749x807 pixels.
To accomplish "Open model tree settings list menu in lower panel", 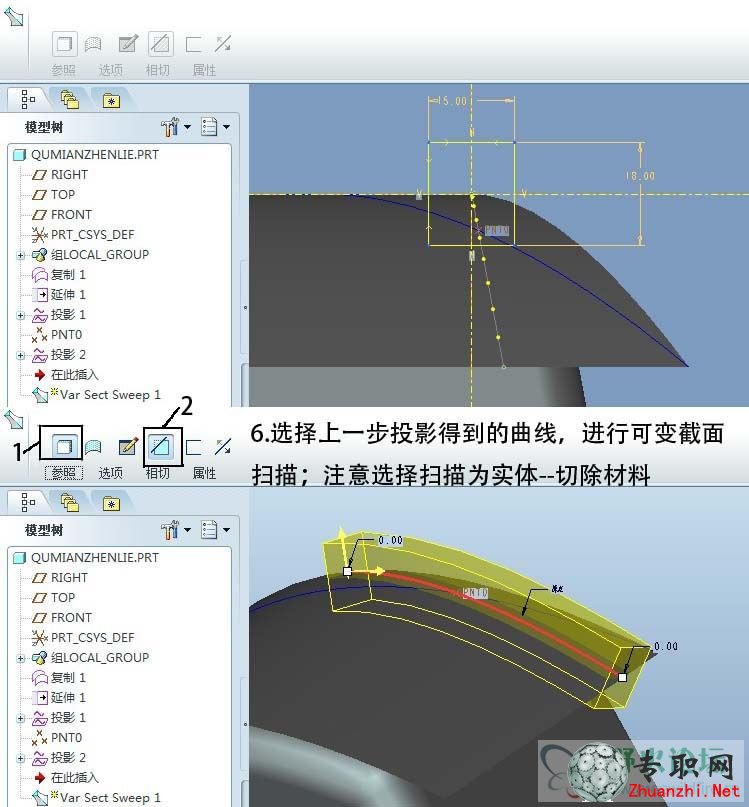I will (x=215, y=530).
